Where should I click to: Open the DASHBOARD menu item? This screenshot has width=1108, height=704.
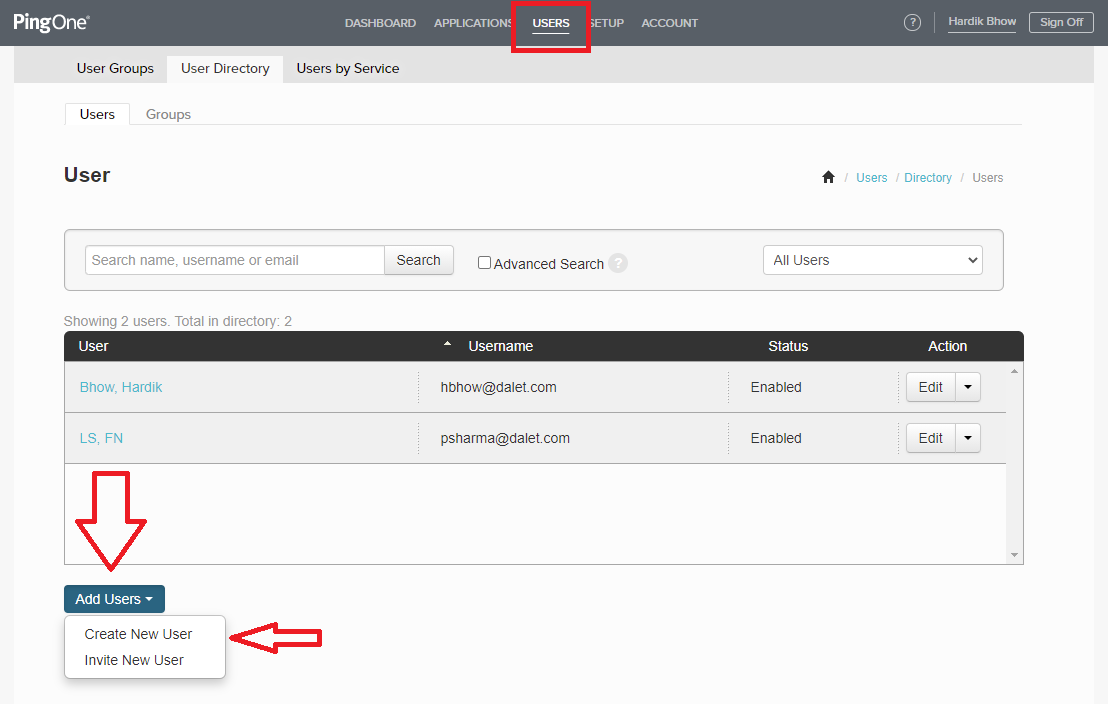pyautogui.click(x=380, y=23)
